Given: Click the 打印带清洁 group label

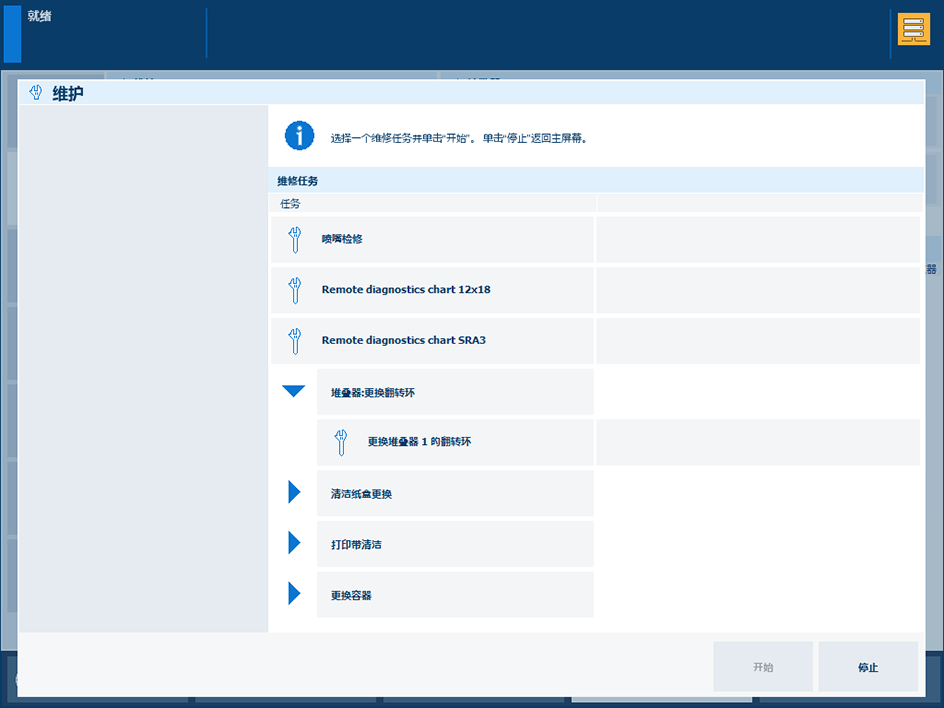Looking at the screenshot, I should (455, 544).
